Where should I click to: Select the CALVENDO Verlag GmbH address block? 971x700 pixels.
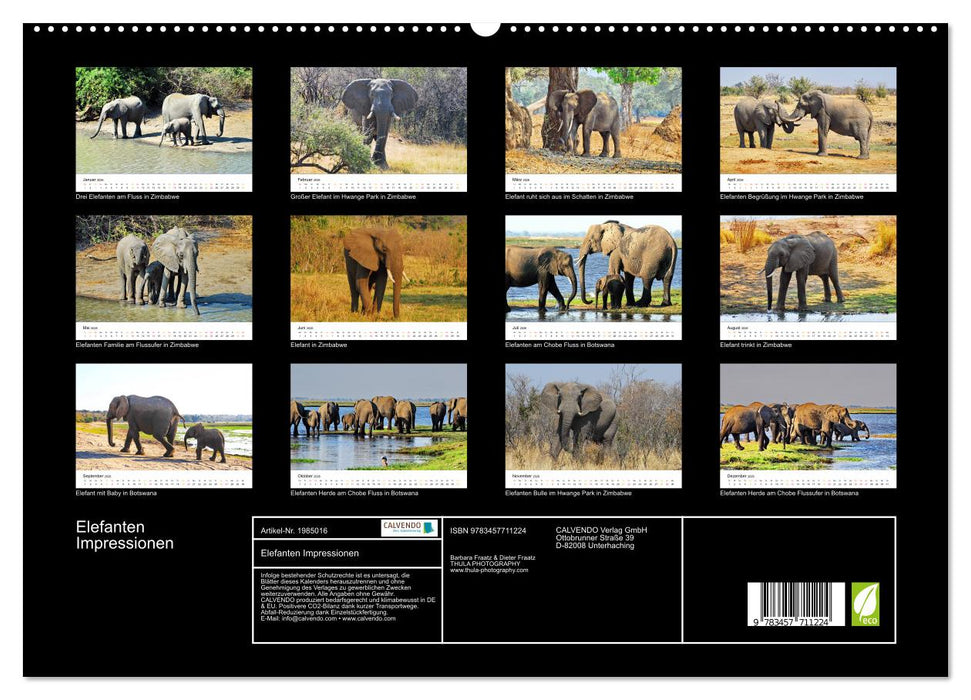pyautogui.click(x=600, y=537)
